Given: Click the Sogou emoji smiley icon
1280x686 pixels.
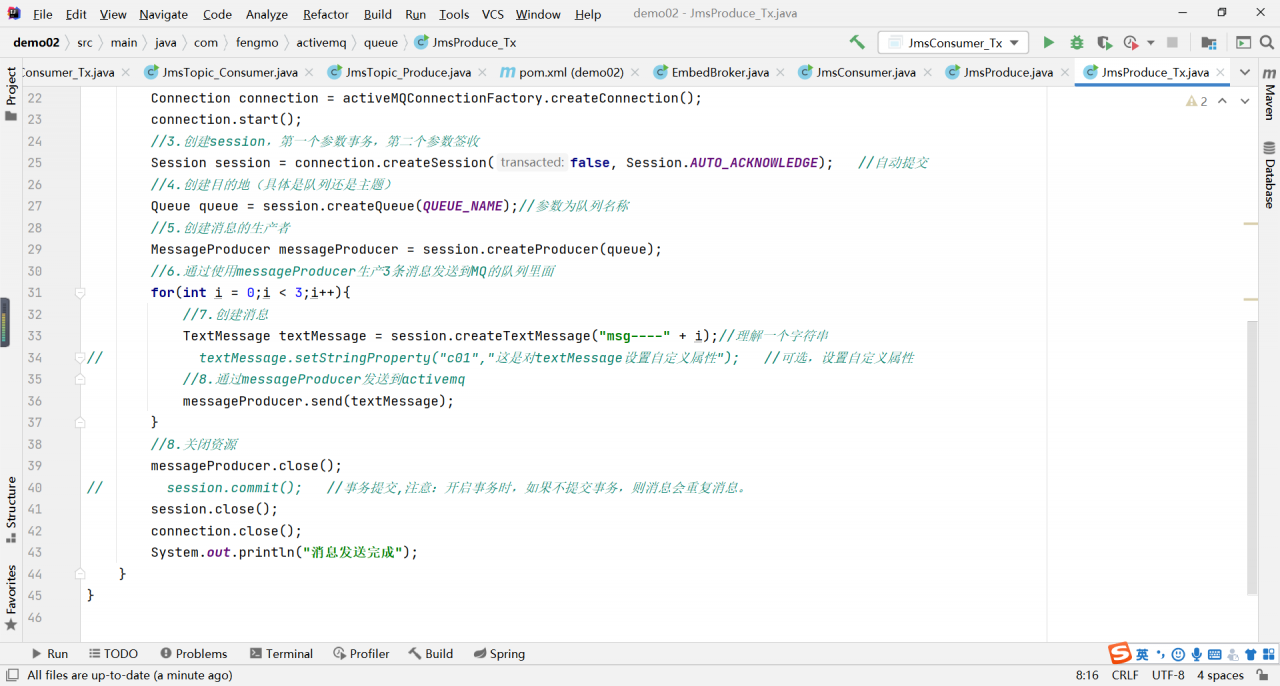Looking at the screenshot, I should pyautogui.click(x=1178, y=654).
